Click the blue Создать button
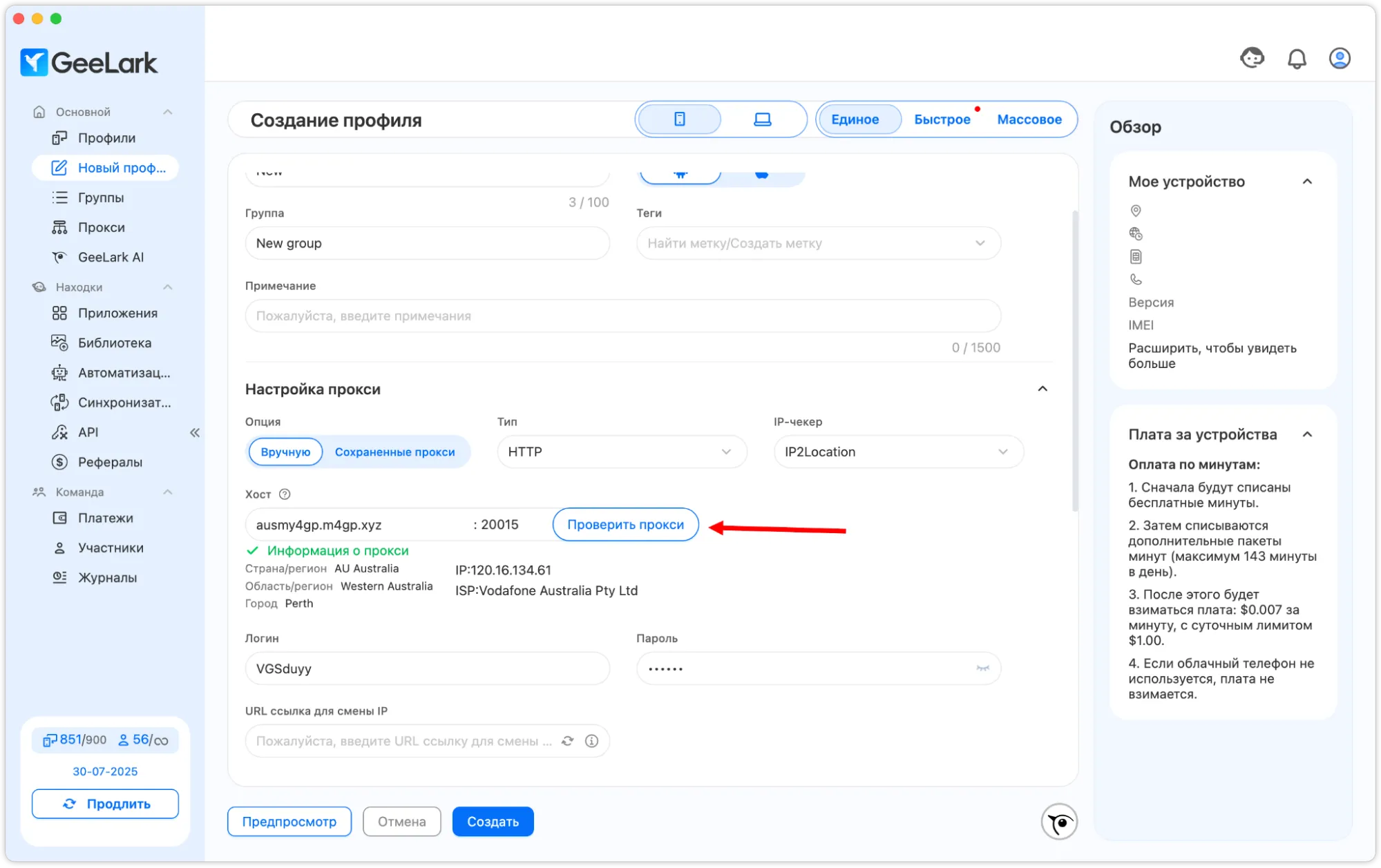The image size is (1381, 868). click(493, 822)
